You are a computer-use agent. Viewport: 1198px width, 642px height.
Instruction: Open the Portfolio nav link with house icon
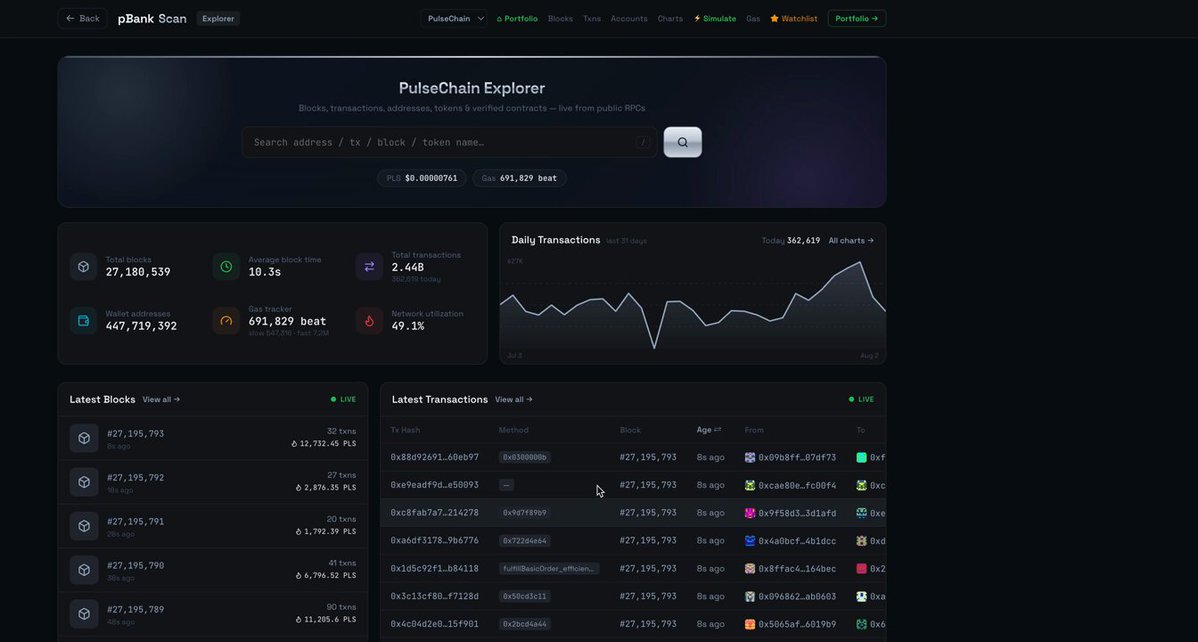[517, 18]
